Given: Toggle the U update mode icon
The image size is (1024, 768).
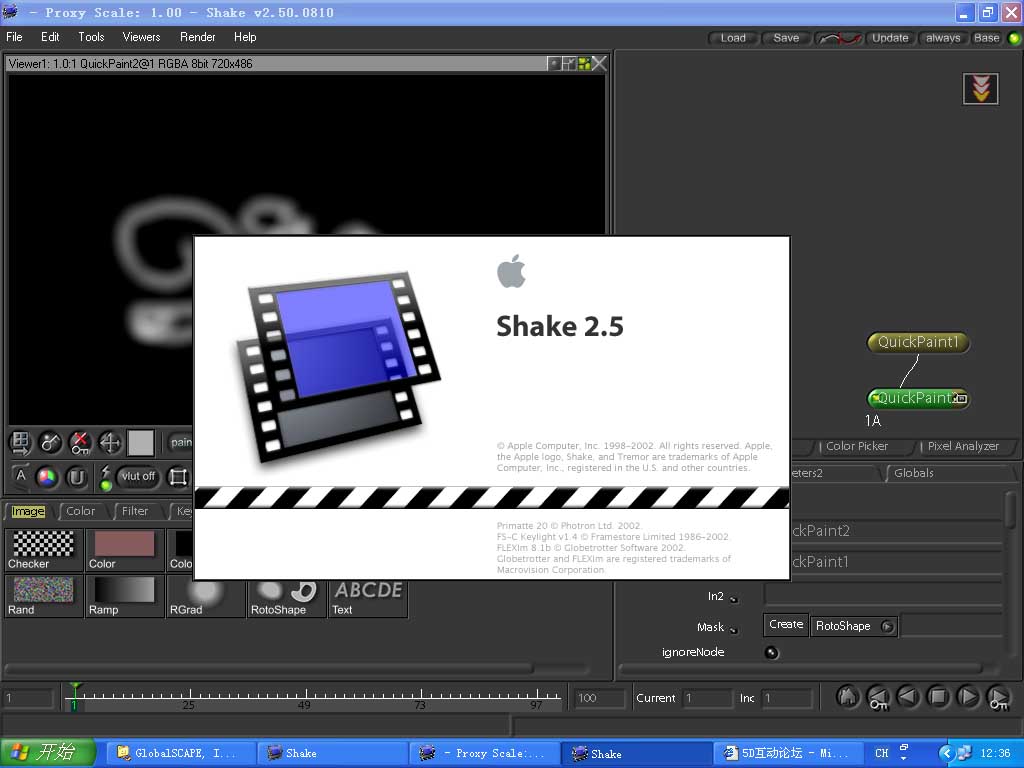Looking at the screenshot, I should click(x=76, y=477).
